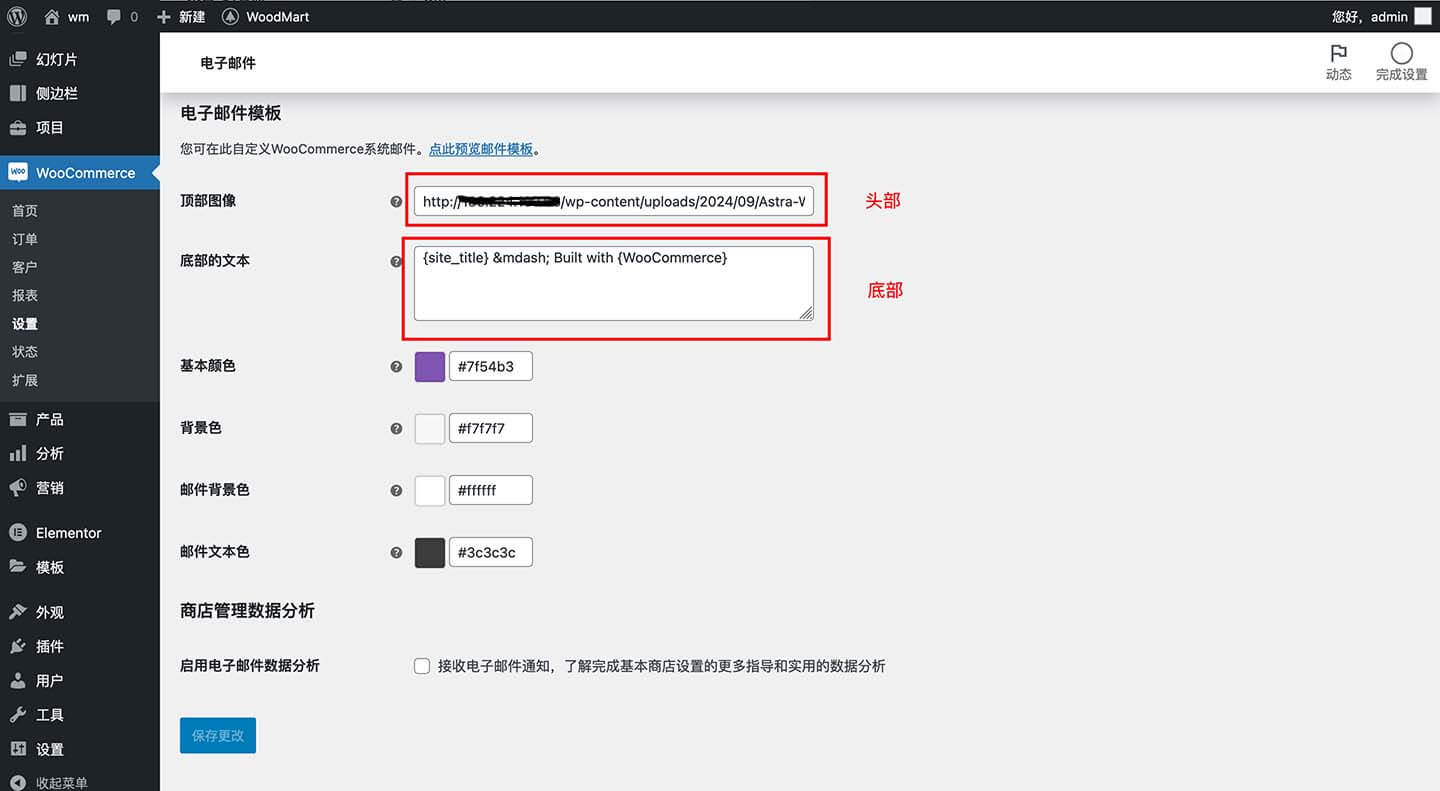Open the WoodMart toolbar icon
The height and width of the screenshot is (791, 1440).
[230, 17]
